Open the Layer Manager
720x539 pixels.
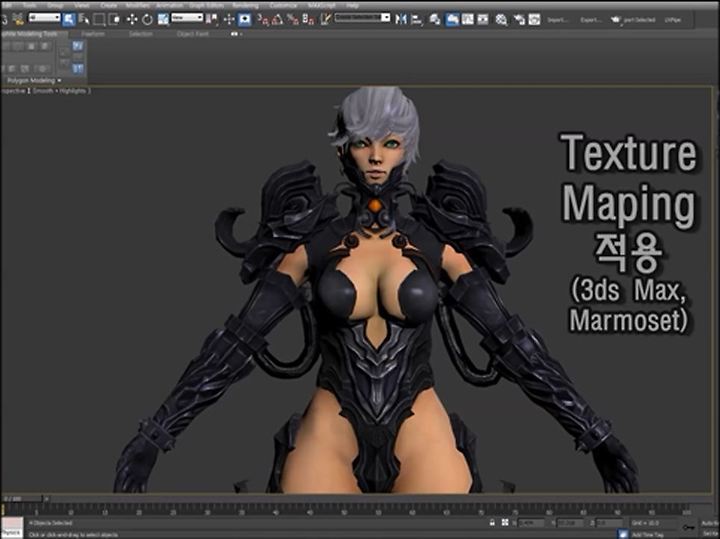point(434,19)
